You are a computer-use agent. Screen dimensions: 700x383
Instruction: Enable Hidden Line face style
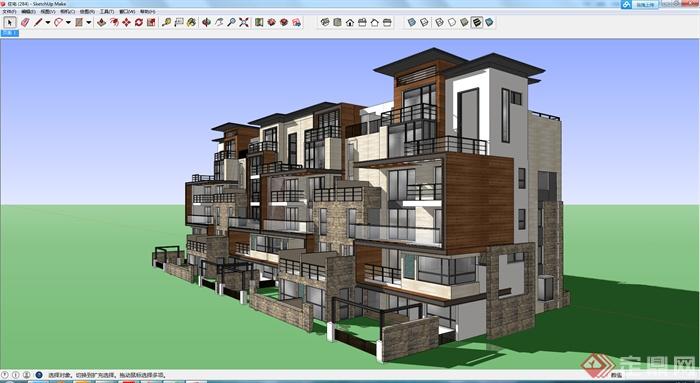(x=452, y=22)
